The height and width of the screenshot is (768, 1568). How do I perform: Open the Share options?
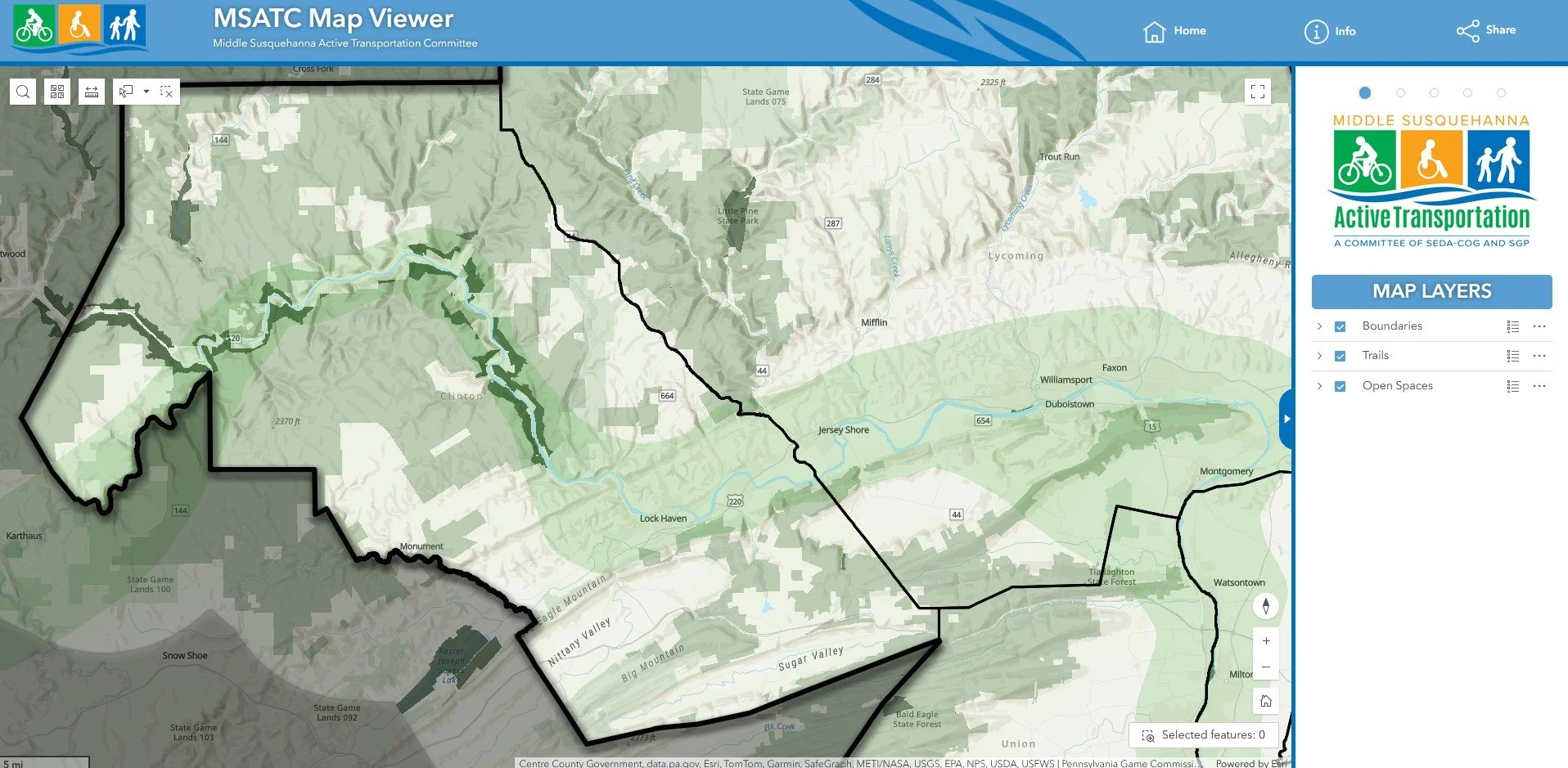coord(1486,31)
